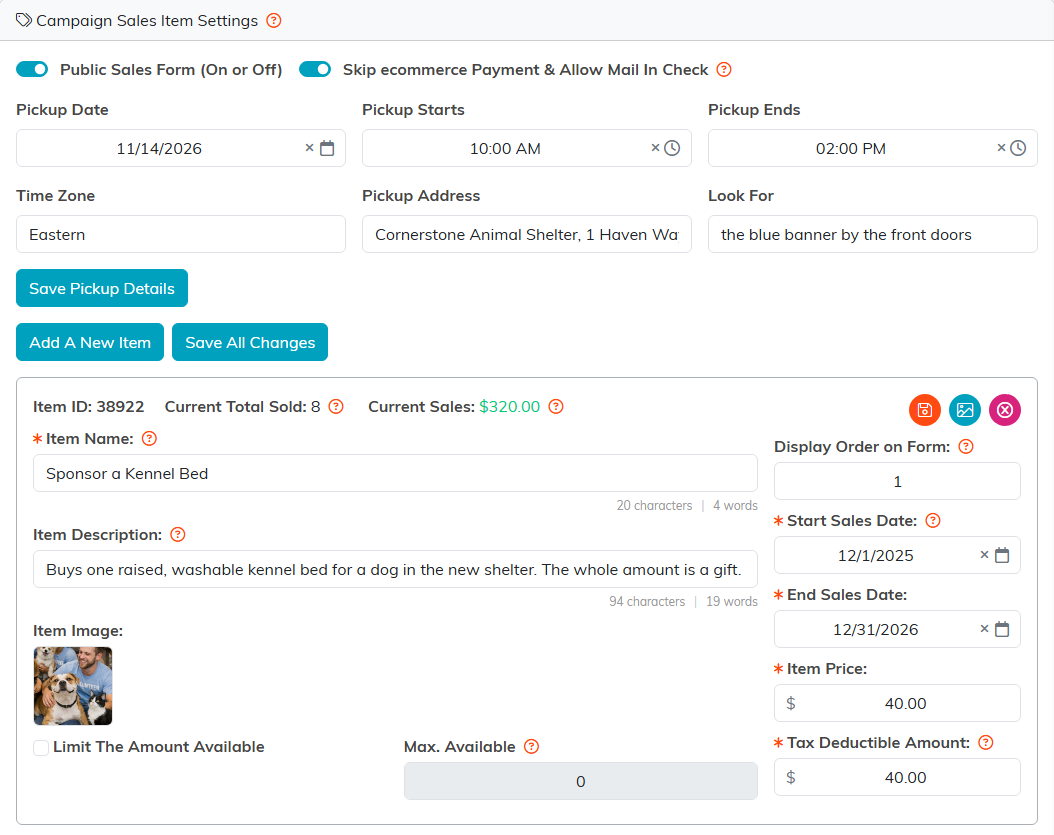
Task: Click help icon beside Item Name label
Action: 149,439
